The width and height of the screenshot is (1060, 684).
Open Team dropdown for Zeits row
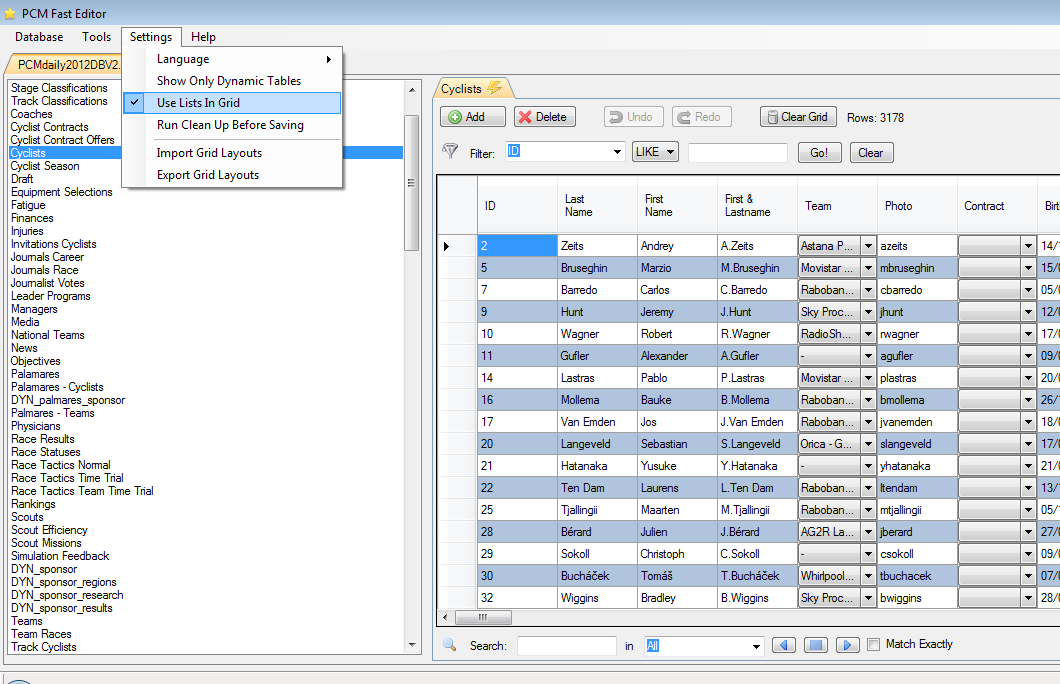[x=868, y=246]
